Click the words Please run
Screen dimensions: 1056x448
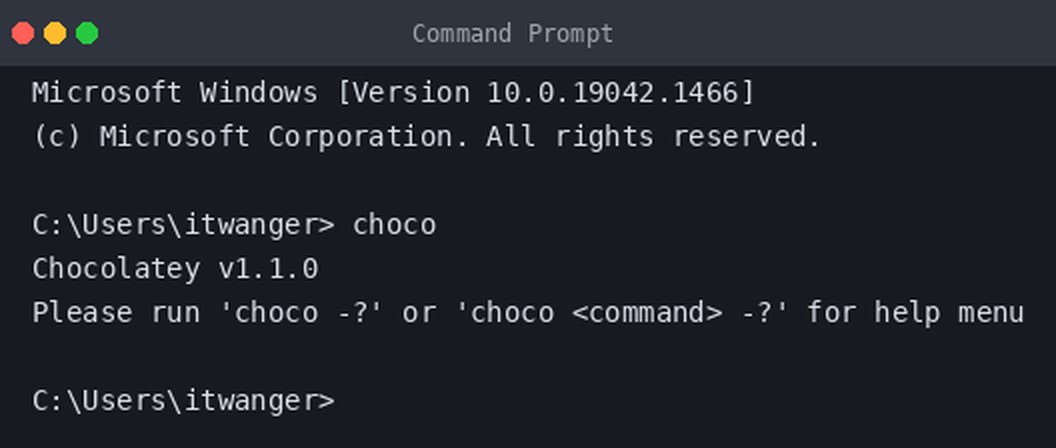pyautogui.click(x=116, y=313)
